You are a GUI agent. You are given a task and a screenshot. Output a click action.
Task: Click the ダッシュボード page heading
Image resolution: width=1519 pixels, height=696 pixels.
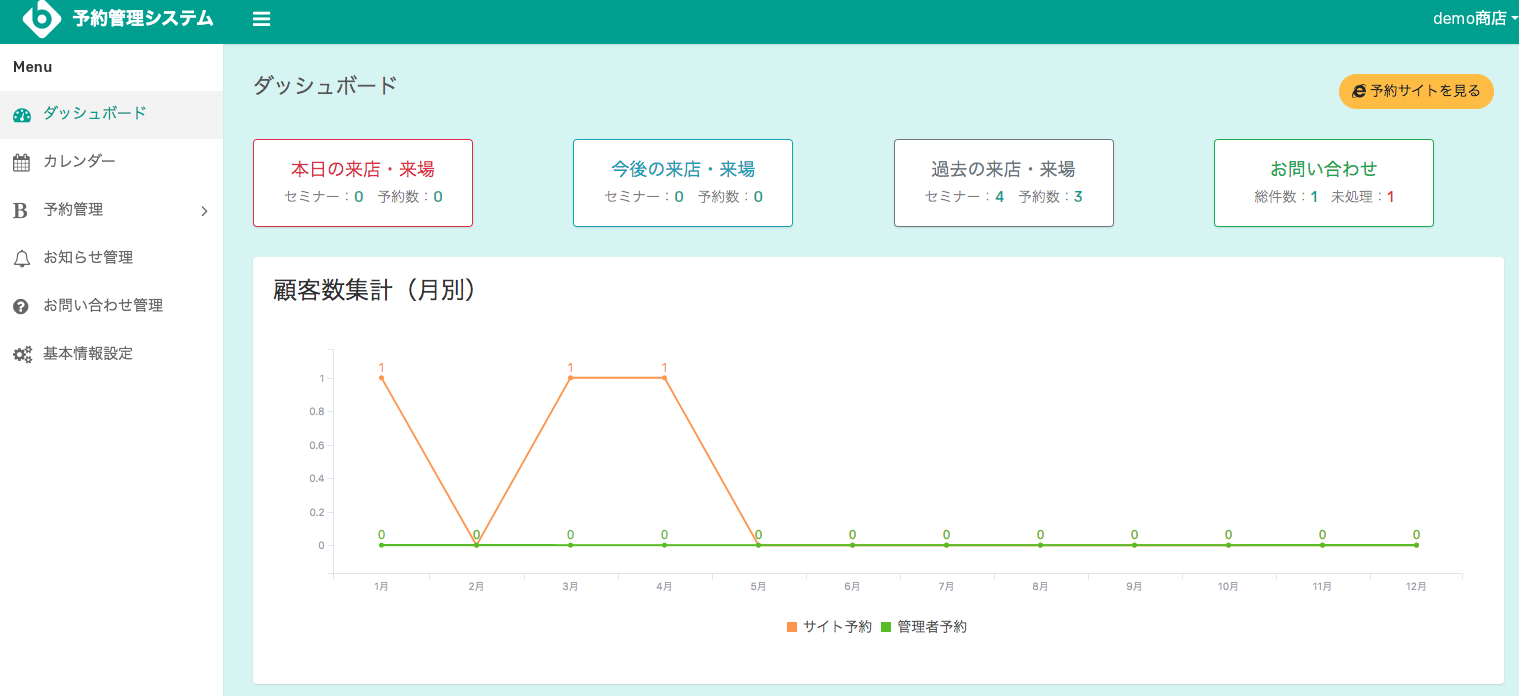pyautogui.click(x=325, y=85)
